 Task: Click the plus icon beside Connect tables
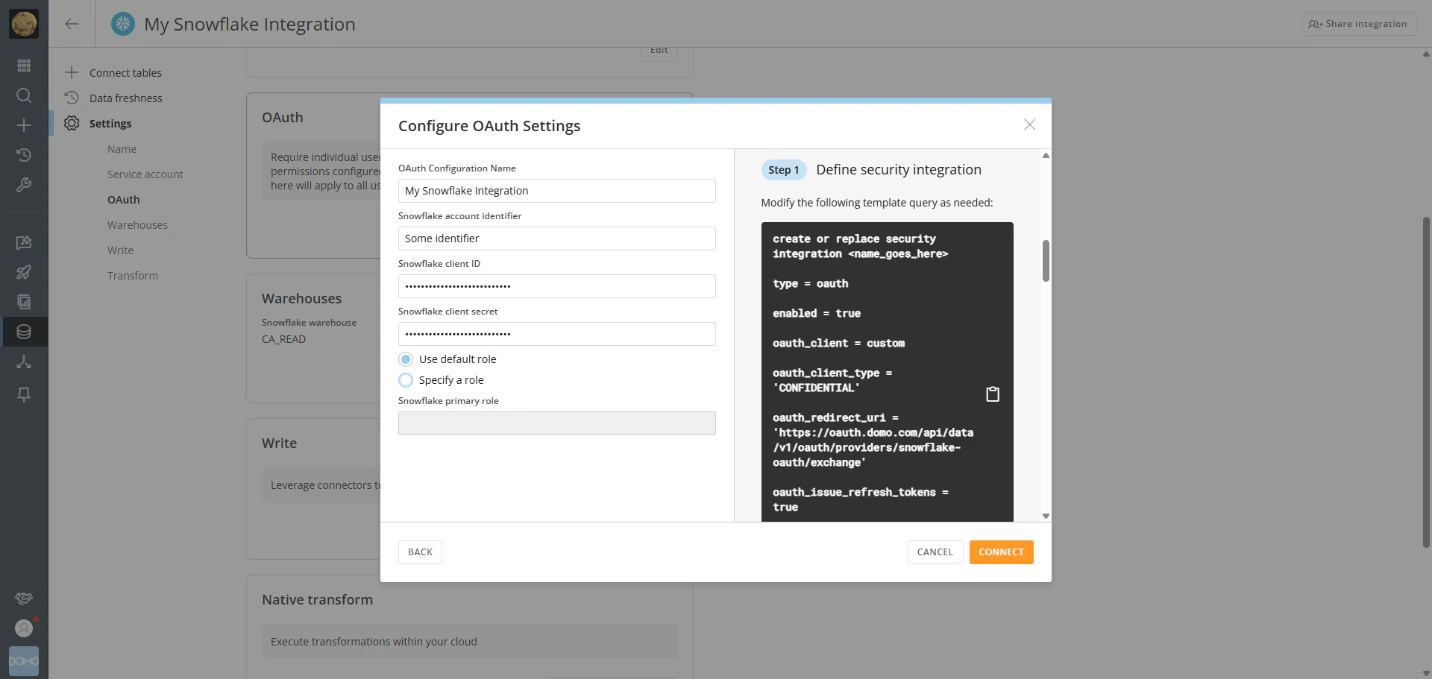tap(71, 73)
